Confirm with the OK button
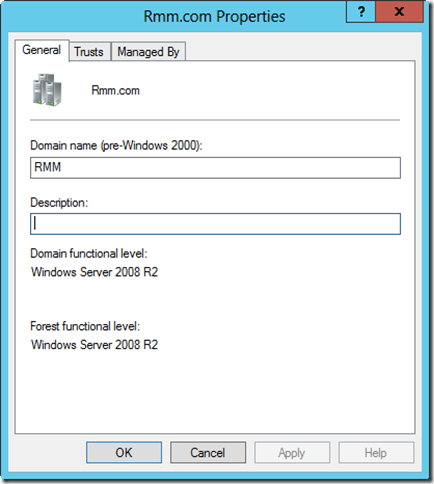This screenshot has width=434, height=484. point(124,453)
